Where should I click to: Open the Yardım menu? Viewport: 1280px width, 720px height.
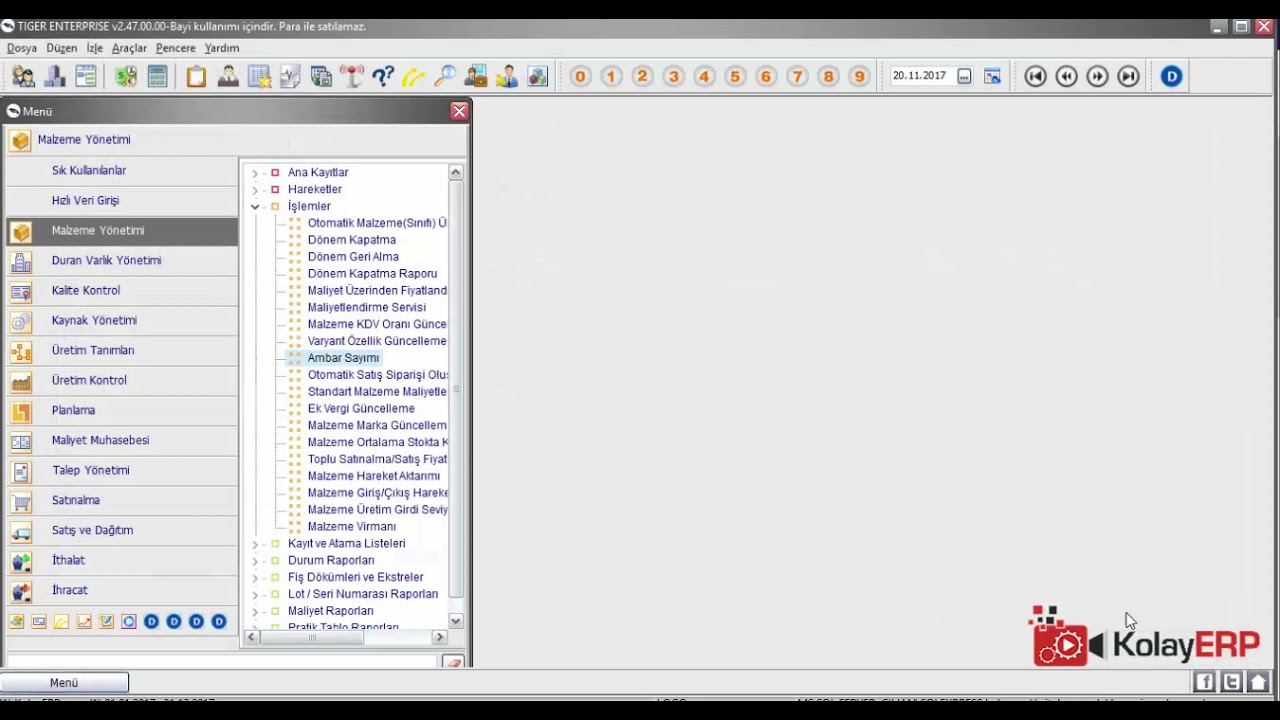(221, 48)
